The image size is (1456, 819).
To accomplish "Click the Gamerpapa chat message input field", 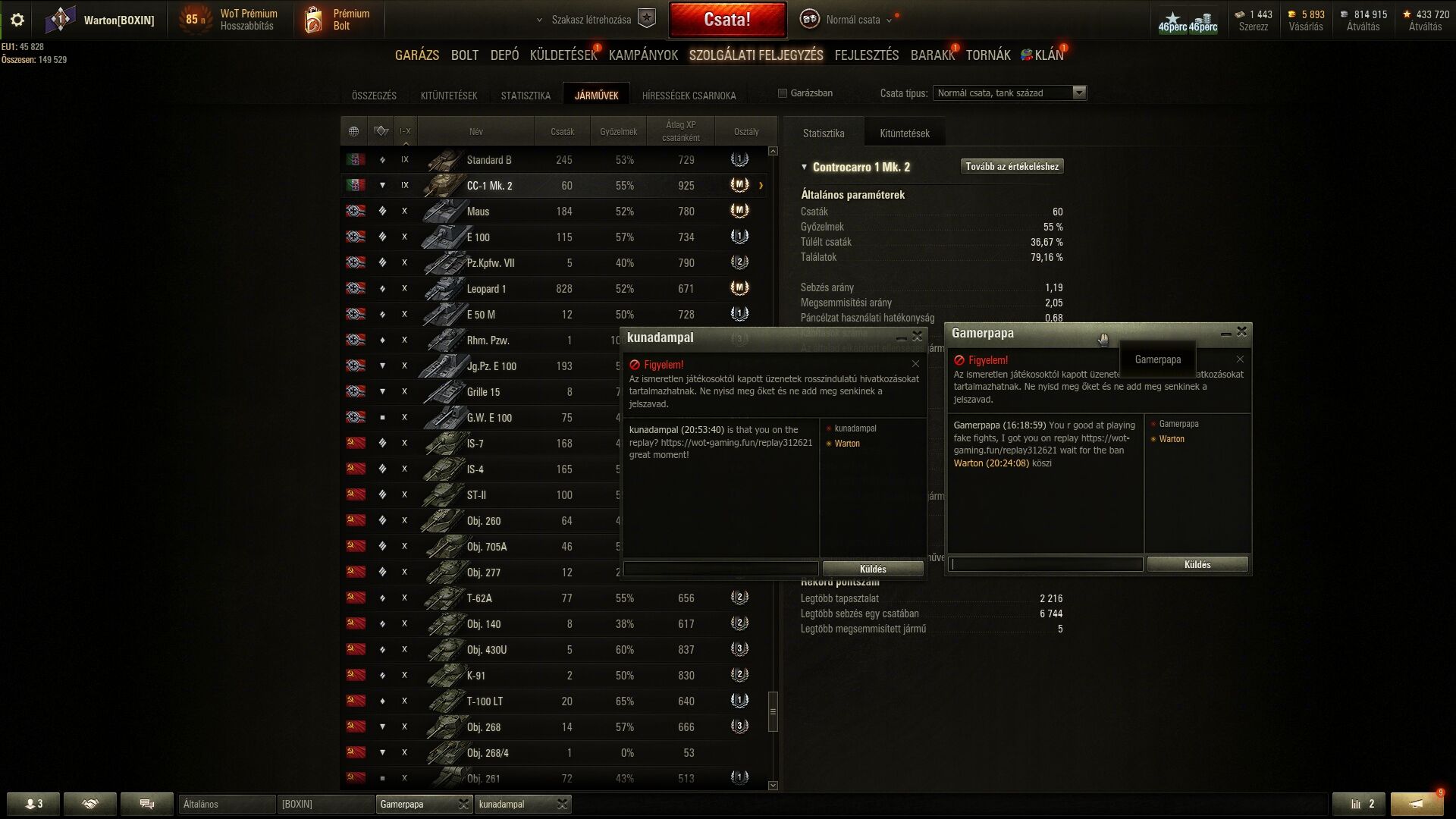I will [x=1046, y=564].
